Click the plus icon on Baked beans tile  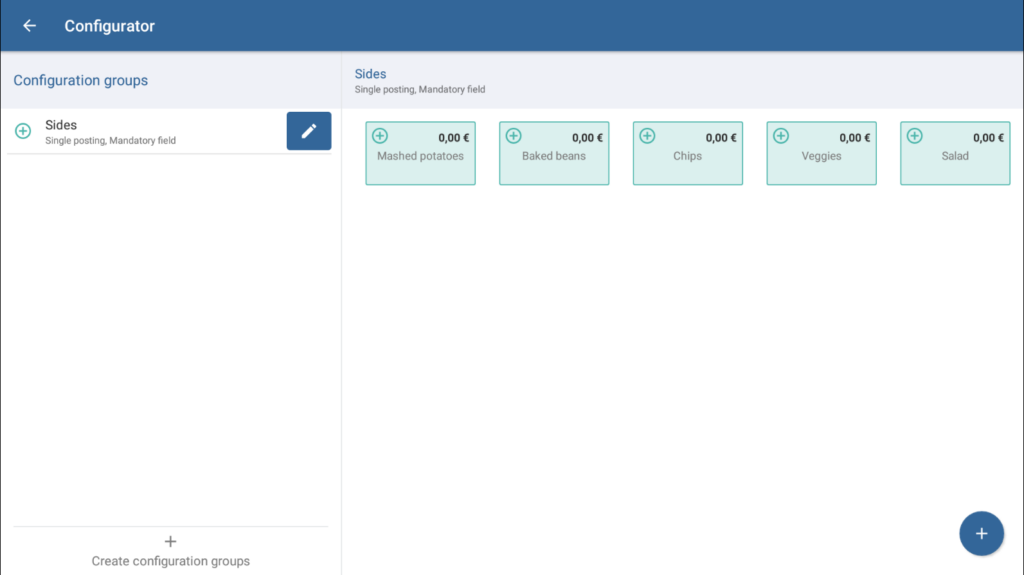pos(513,136)
